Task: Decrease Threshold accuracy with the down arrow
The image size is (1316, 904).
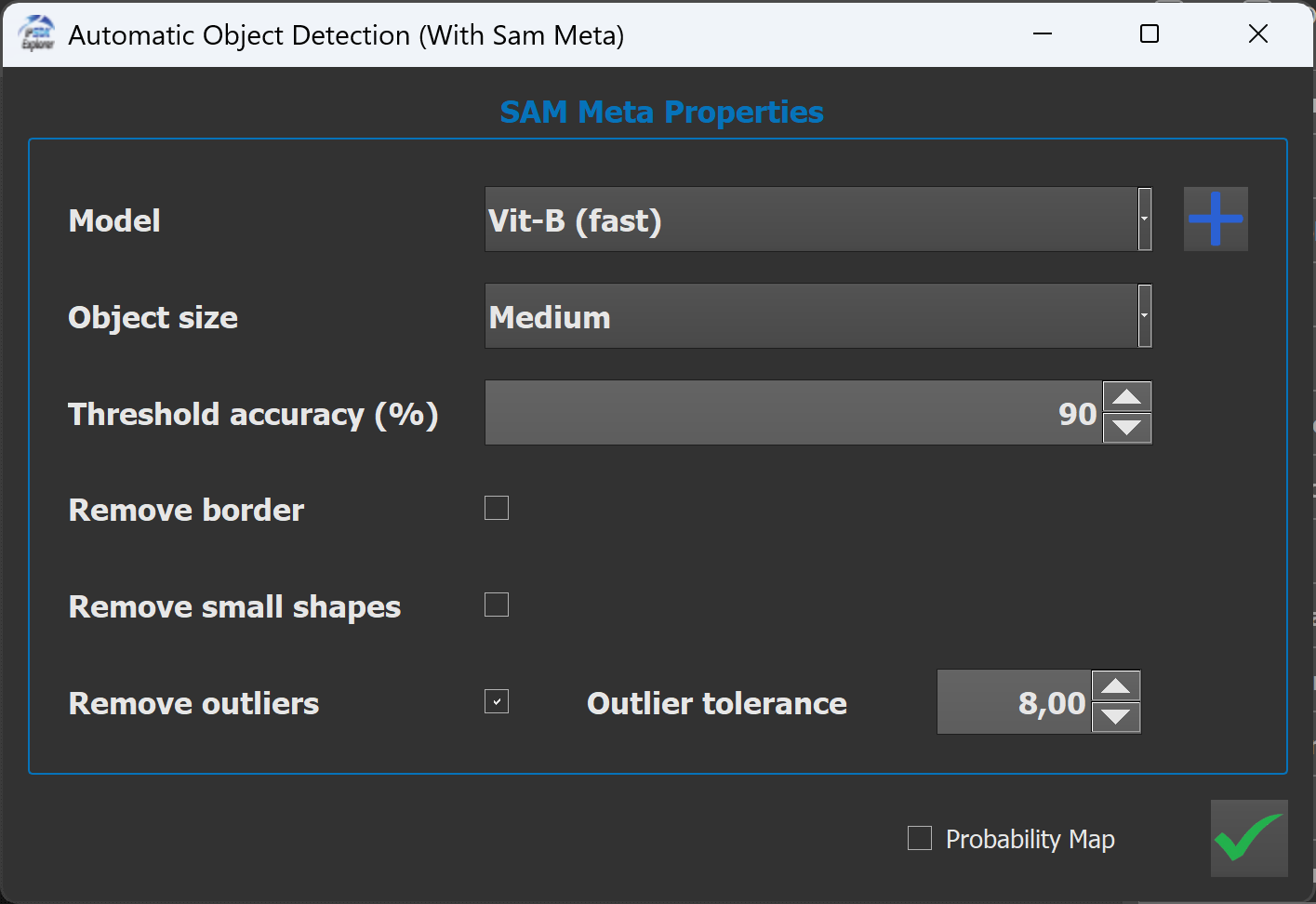Action: (x=1127, y=428)
